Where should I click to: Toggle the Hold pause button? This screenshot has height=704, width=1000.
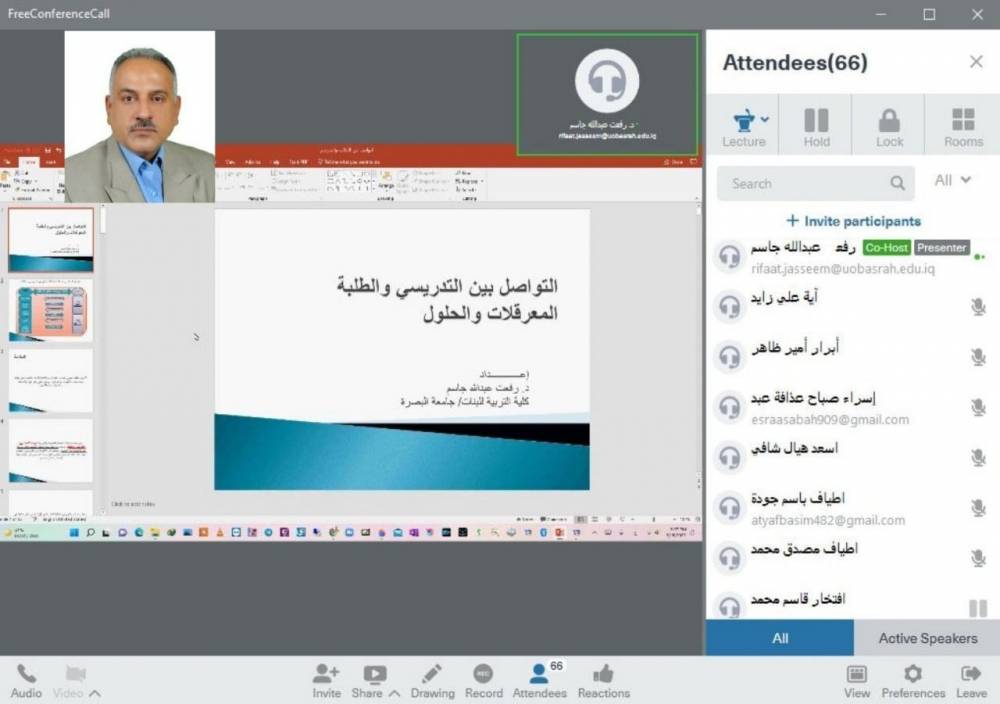[816, 126]
